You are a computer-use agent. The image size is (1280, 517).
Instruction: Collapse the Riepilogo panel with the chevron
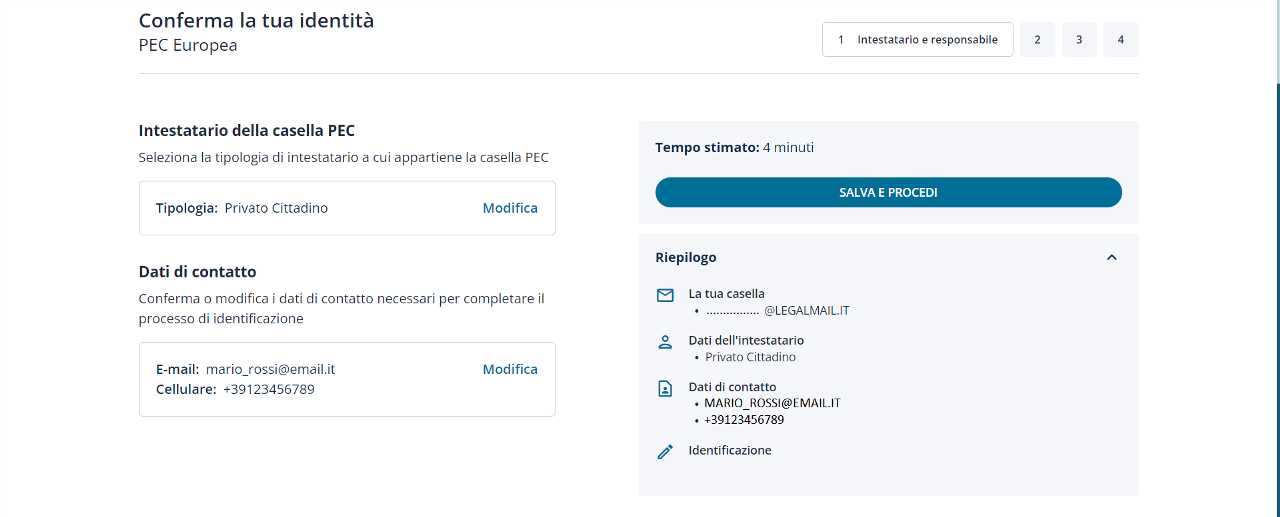click(1111, 258)
